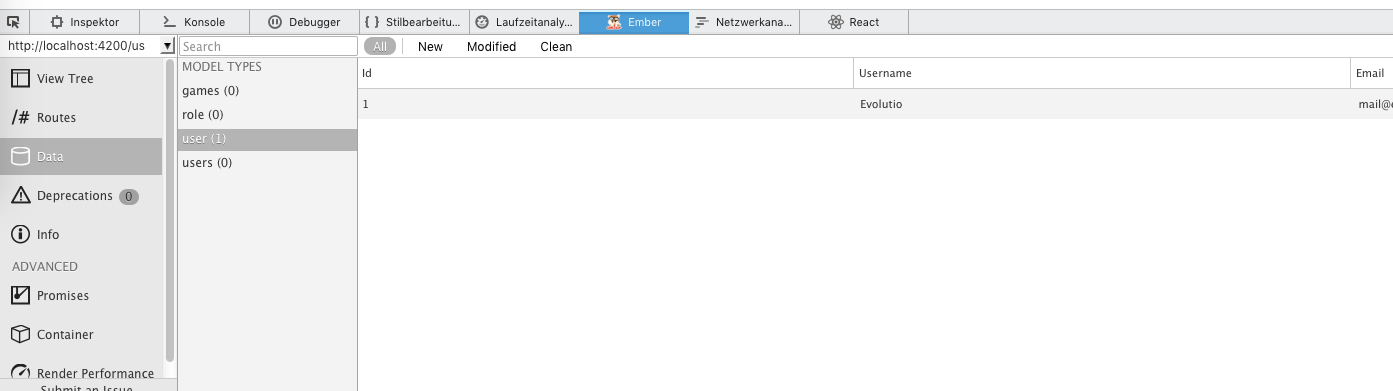Open Routes in sidebar

click(81, 118)
